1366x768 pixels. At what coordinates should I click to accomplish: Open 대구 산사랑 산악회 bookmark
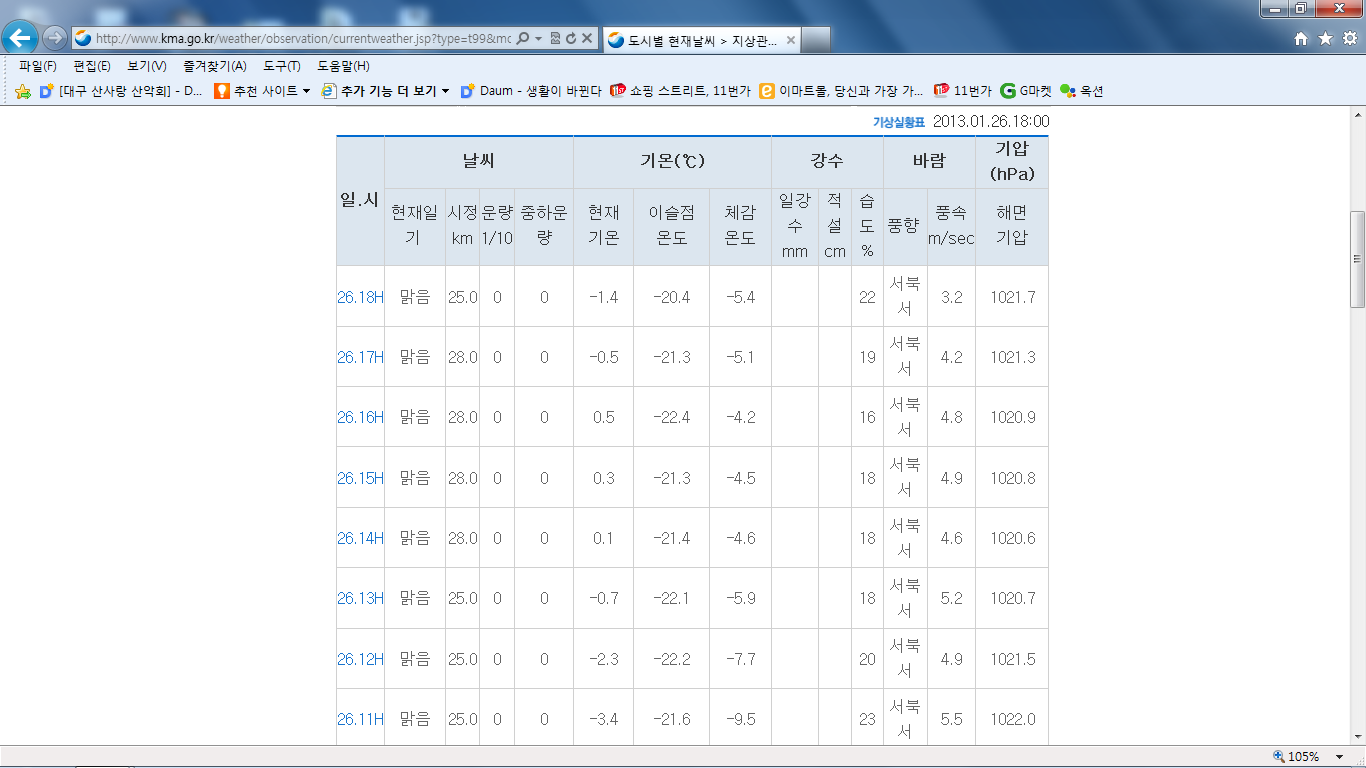[x=121, y=91]
